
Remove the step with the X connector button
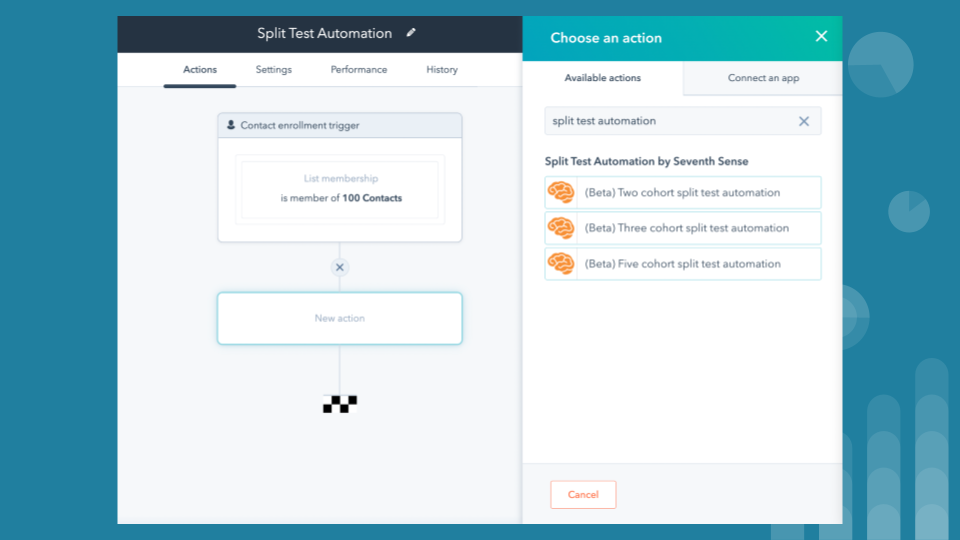pyautogui.click(x=340, y=268)
